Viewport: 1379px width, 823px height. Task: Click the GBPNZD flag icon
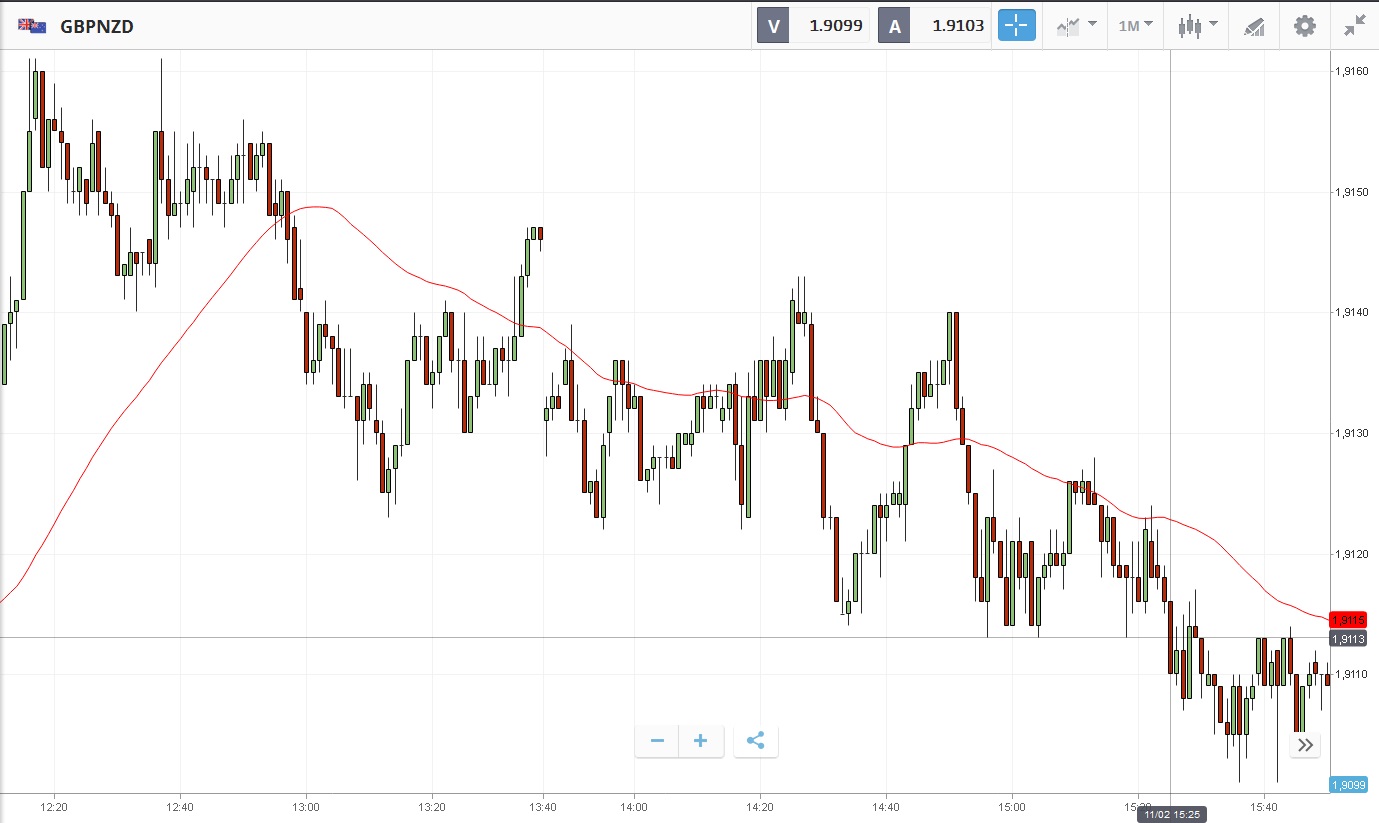31,26
